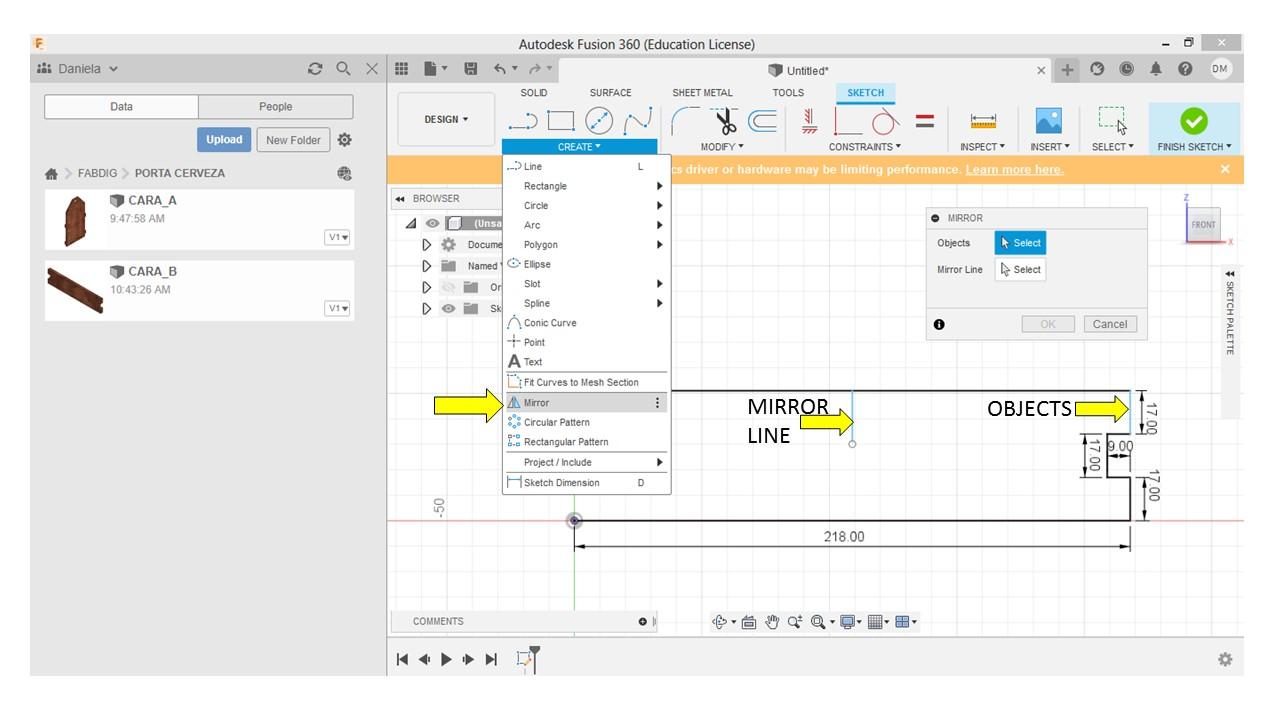The image size is (1280, 720).
Task: Choose Sketch Dimension from Create menu
Action: point(585,483)
